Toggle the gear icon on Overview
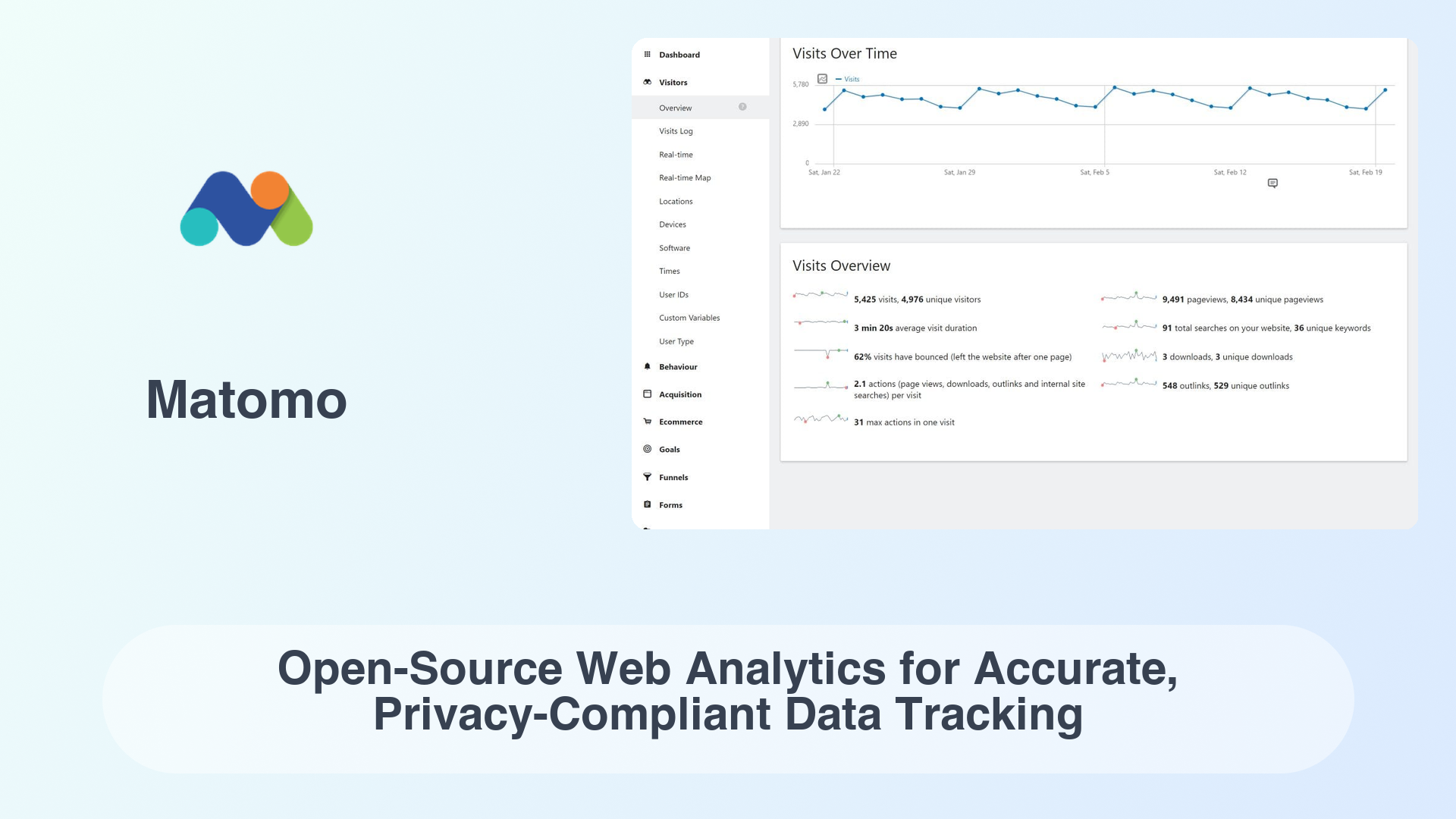The height and width of the screenshot is (819, 1456). (x=743, y=107)
